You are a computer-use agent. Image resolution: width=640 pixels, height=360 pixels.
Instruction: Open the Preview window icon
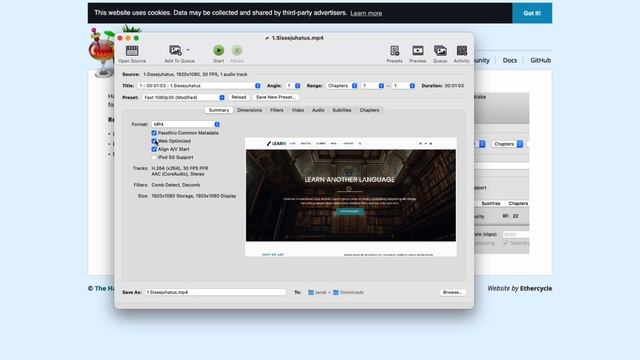418,51
